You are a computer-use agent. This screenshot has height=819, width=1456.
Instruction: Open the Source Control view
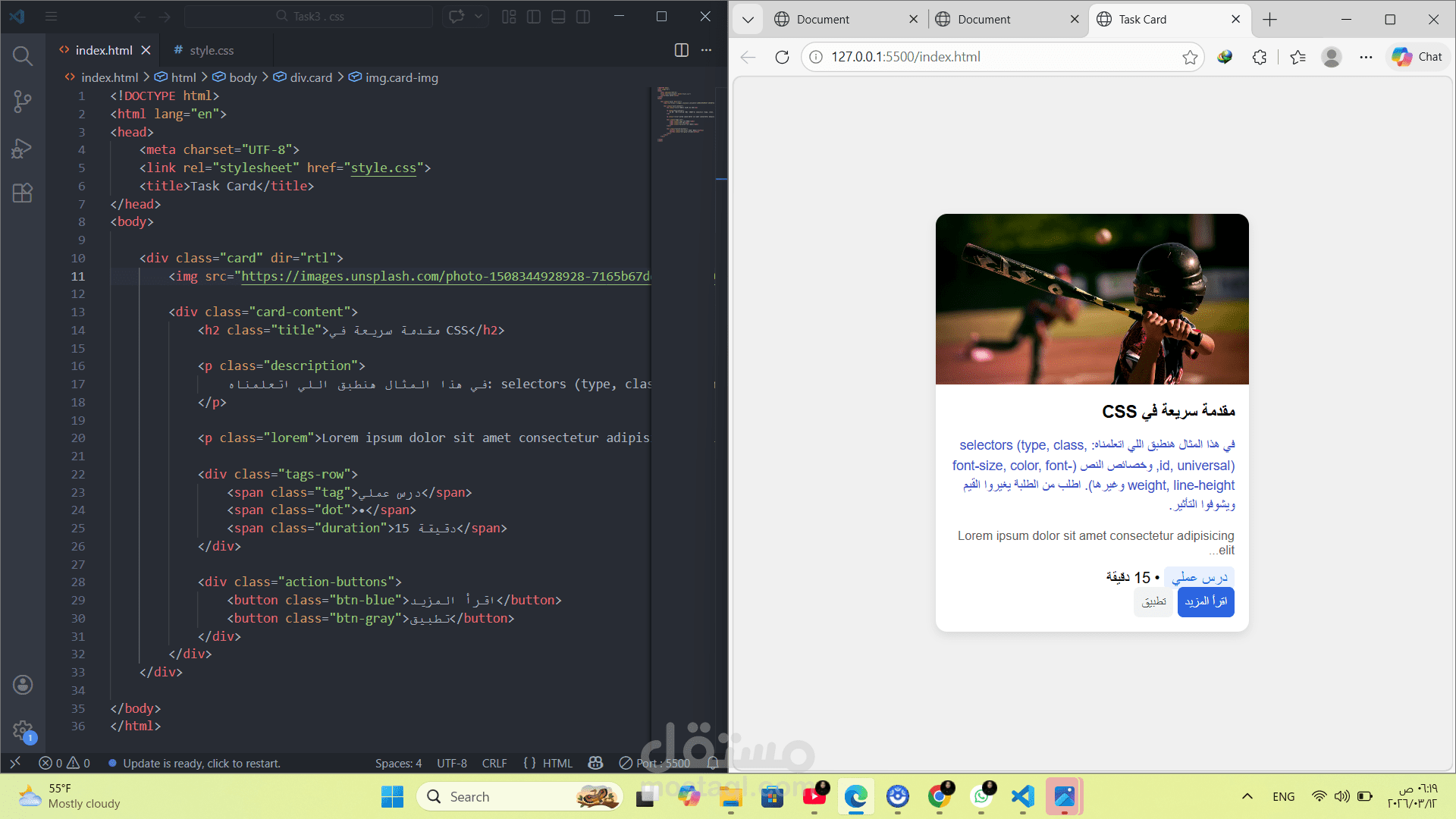coord(22,102)
